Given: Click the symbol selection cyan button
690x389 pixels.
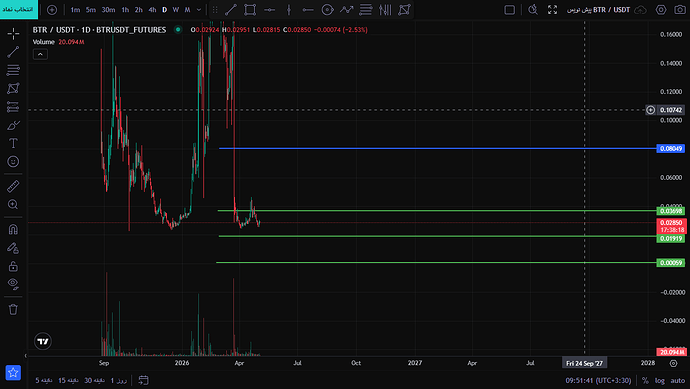Looking at the screenshot, I should pyautogui.click(x=19, y=9).
